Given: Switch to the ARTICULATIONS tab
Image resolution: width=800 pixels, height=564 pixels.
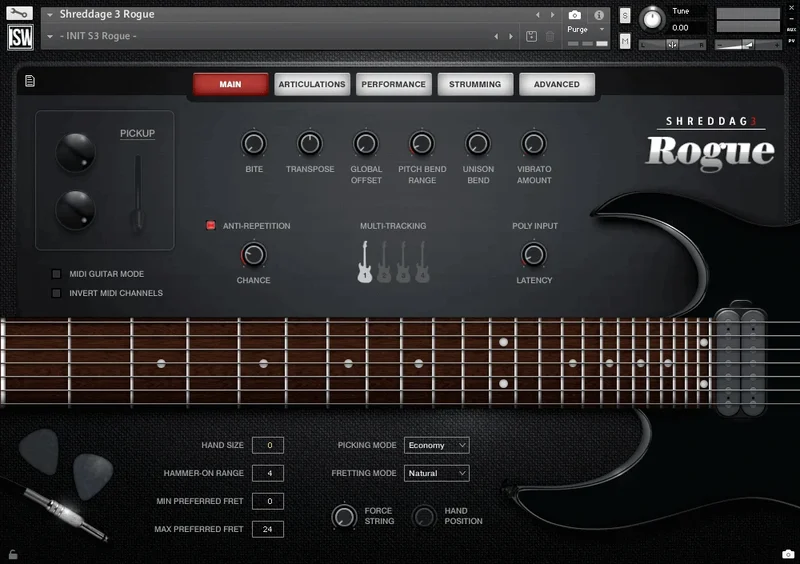Looking at the screenshot, I should [x=312, y=84].
